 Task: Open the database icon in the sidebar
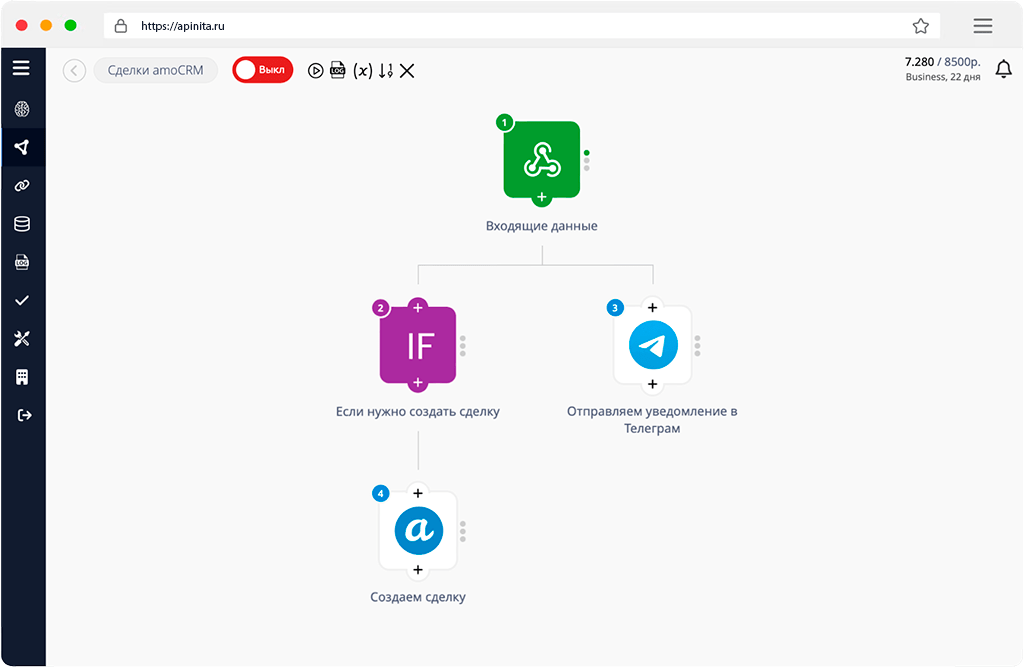[x=22, y=224]
